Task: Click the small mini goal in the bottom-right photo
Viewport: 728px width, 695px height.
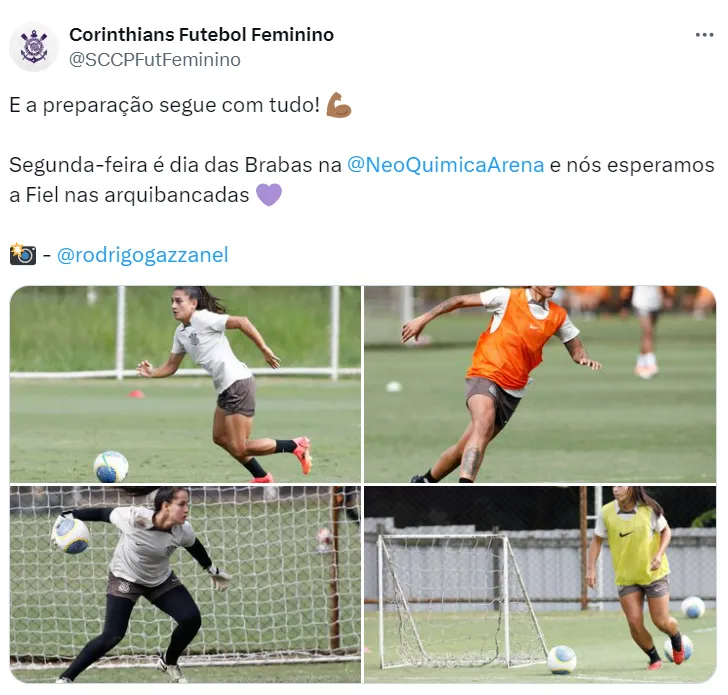Action: 462,600
